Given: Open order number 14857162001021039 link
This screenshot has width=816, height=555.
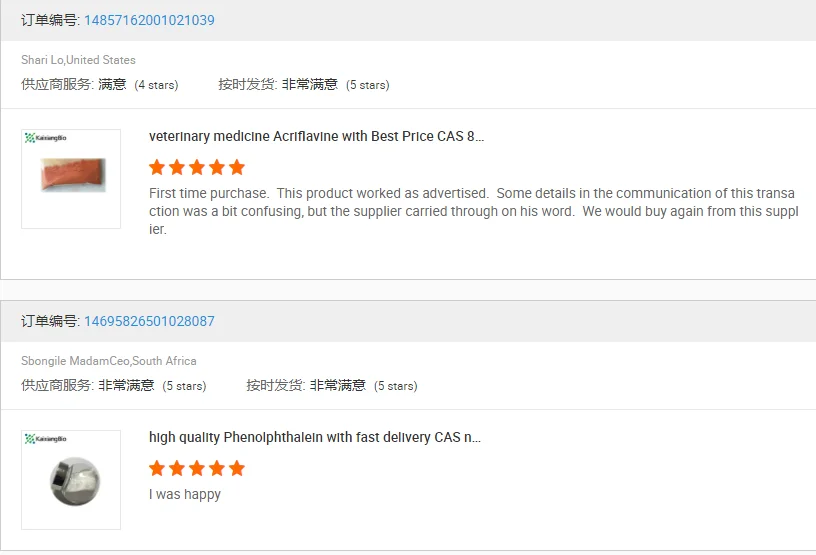Looking at the screenshot, I should click(x=149, y=20).
